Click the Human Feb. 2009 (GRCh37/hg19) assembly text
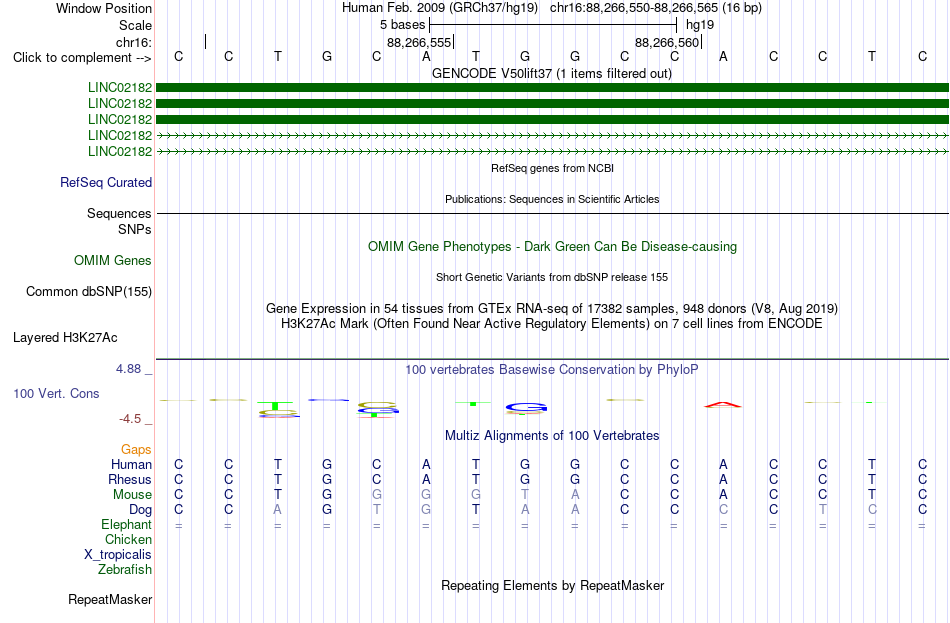This screenshot has width=950, height=623. coord(442,8)
